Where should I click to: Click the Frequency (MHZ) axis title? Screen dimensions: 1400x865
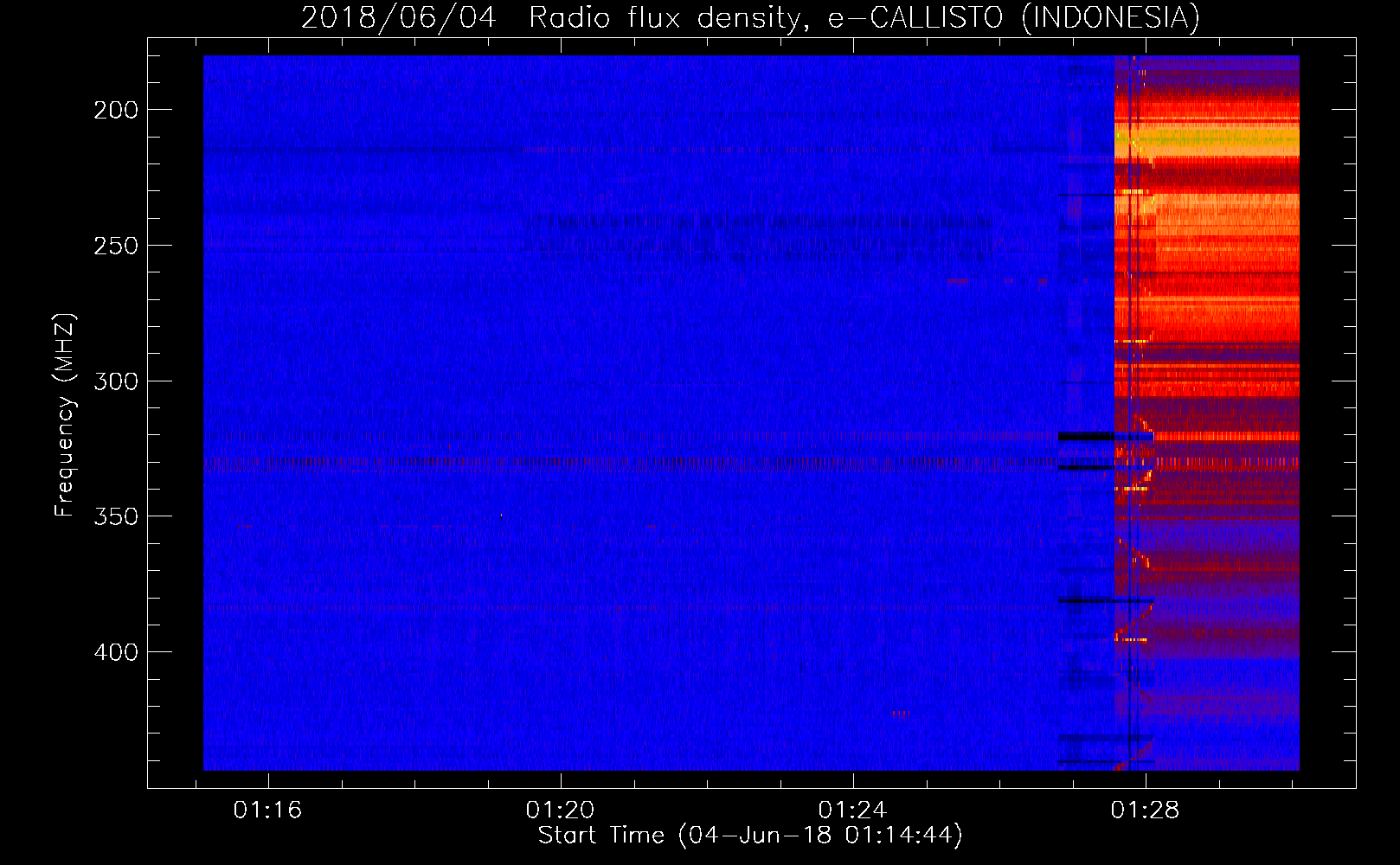tap(65, 415)
